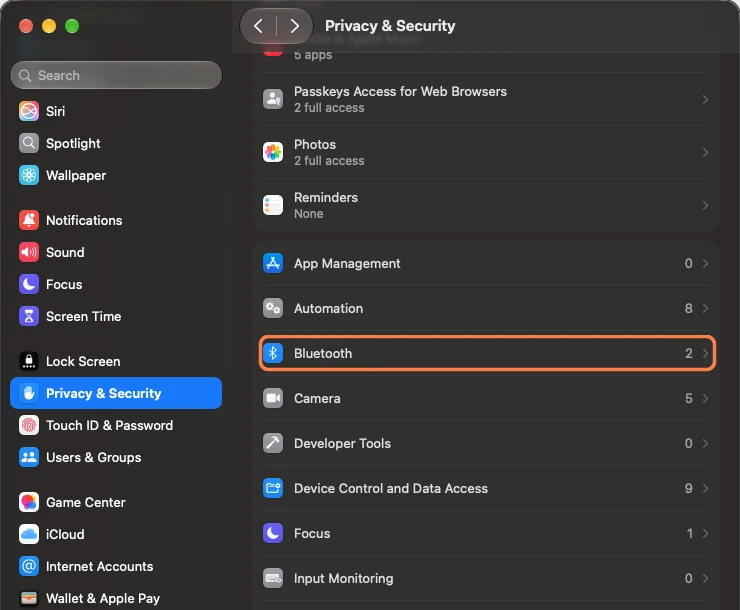Expand Photos row chevron
Screen dimensions: 740x610
pos(705,152)
